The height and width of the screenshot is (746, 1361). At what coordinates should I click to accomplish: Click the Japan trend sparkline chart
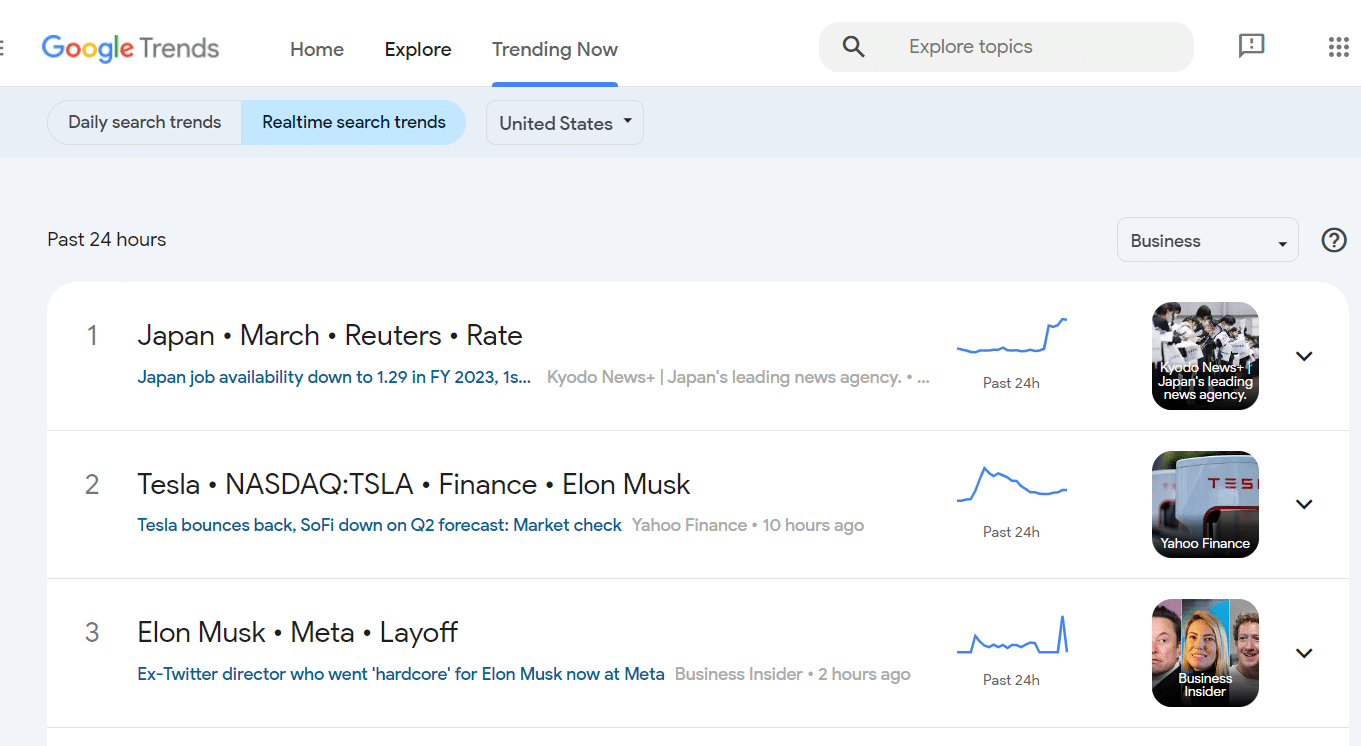pyautogui.click(x=1012, y=337)
